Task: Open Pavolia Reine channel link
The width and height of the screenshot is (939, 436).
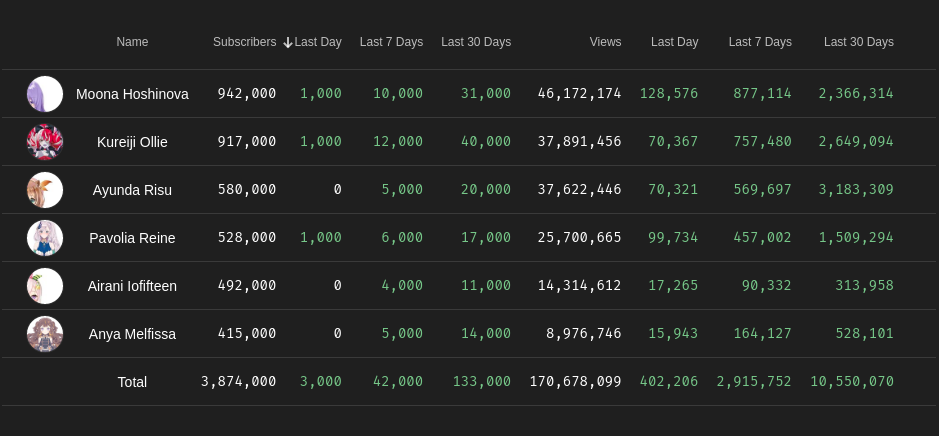Action: 132,238
